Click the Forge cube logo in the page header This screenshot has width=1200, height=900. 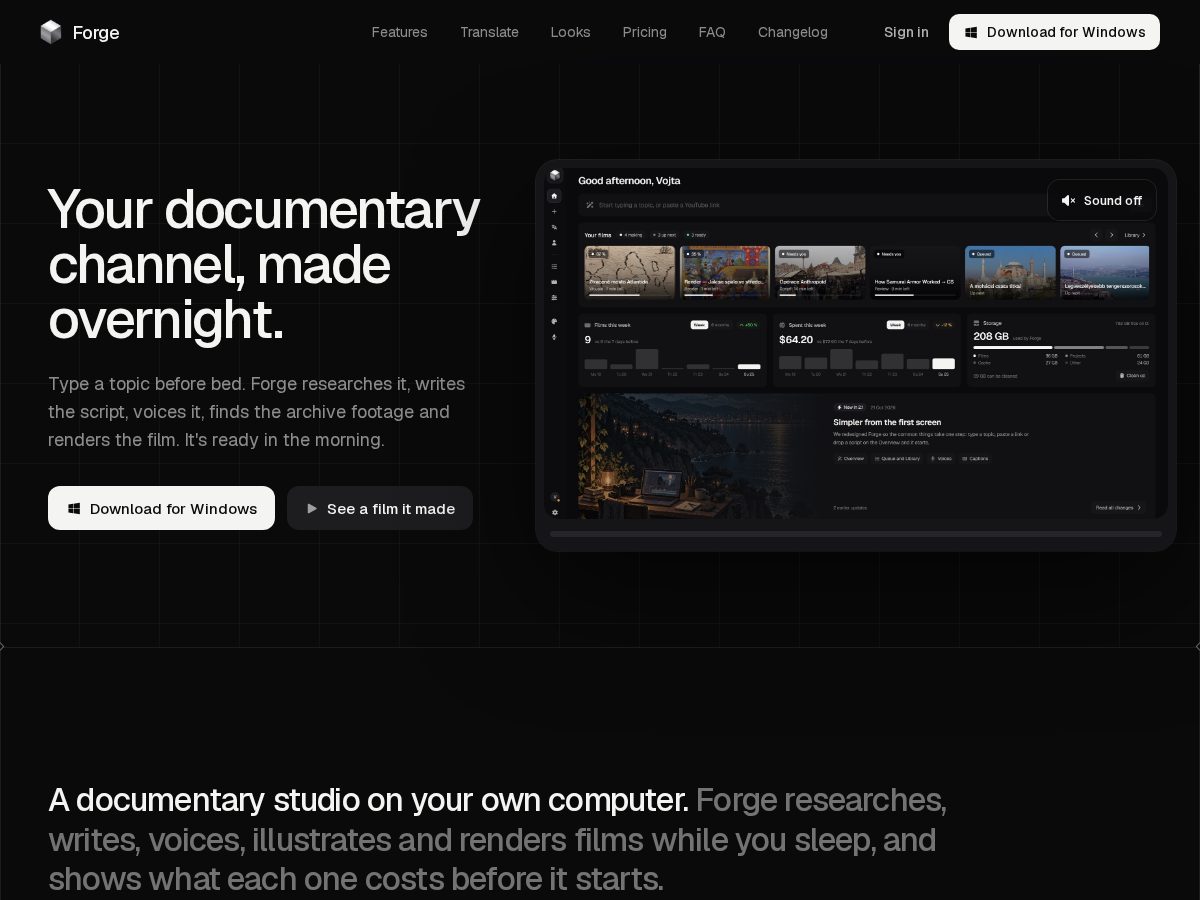coord(51,32)
